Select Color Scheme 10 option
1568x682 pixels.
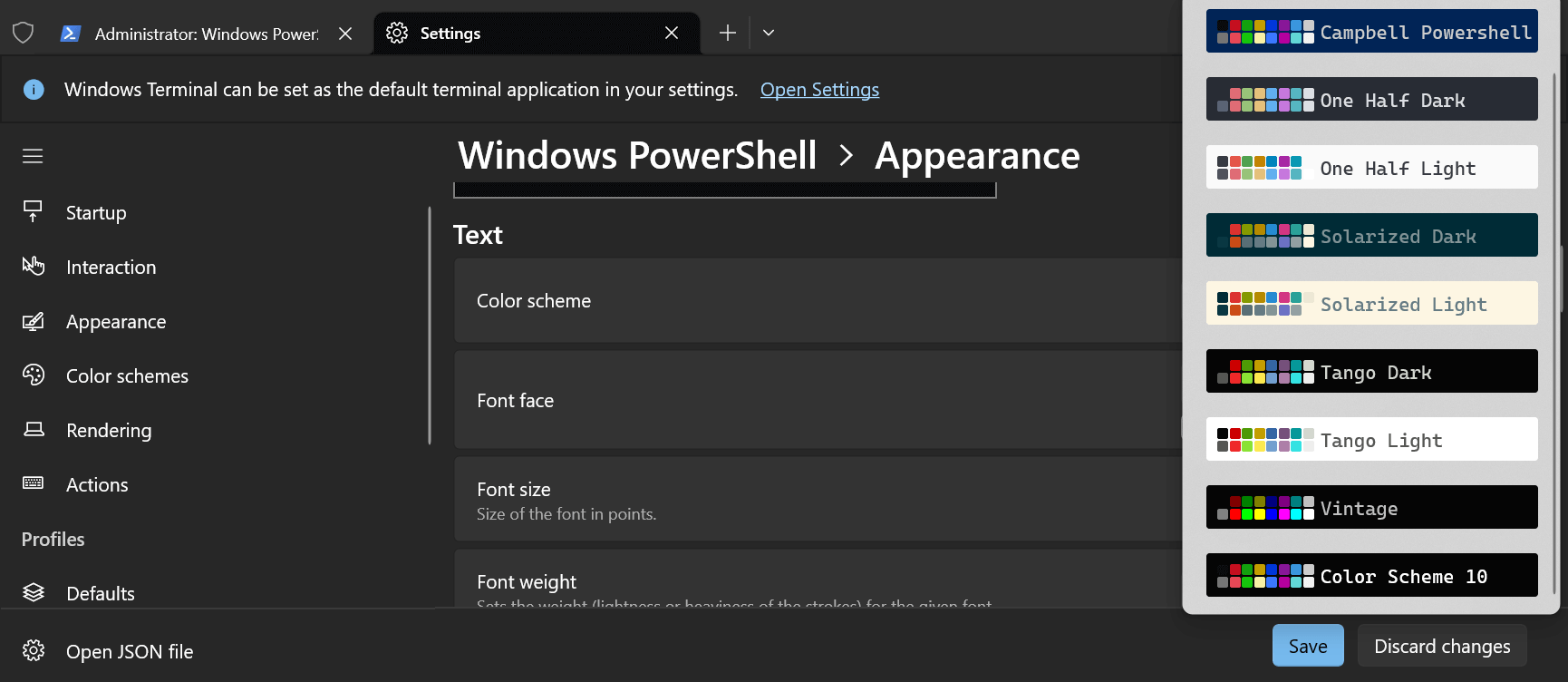[1371, 575]
